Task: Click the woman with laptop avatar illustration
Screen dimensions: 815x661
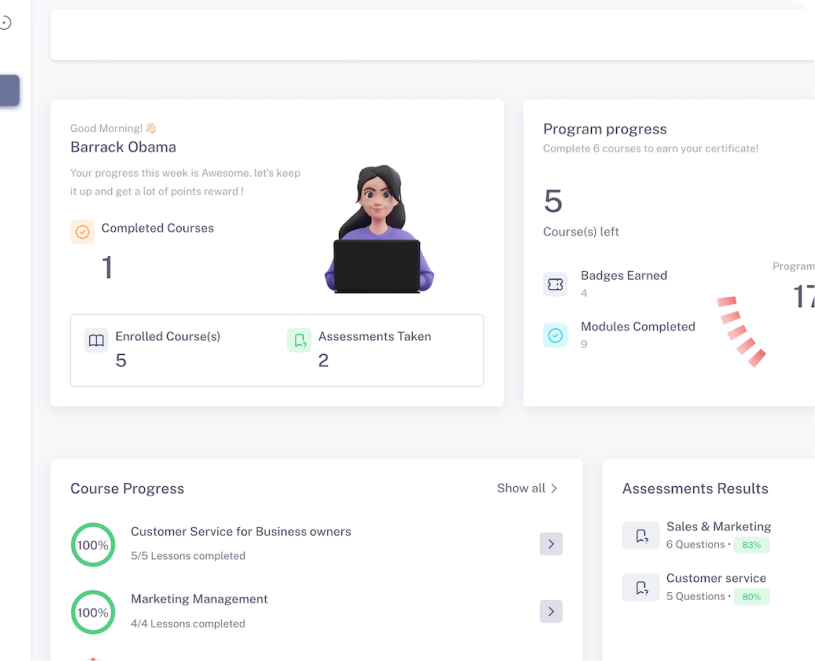Action: coord(376,231)
